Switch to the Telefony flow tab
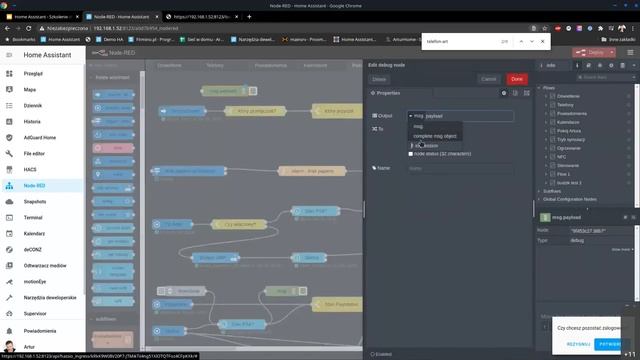640x360 pixels. pyautogui.click(x=215, y=65)
